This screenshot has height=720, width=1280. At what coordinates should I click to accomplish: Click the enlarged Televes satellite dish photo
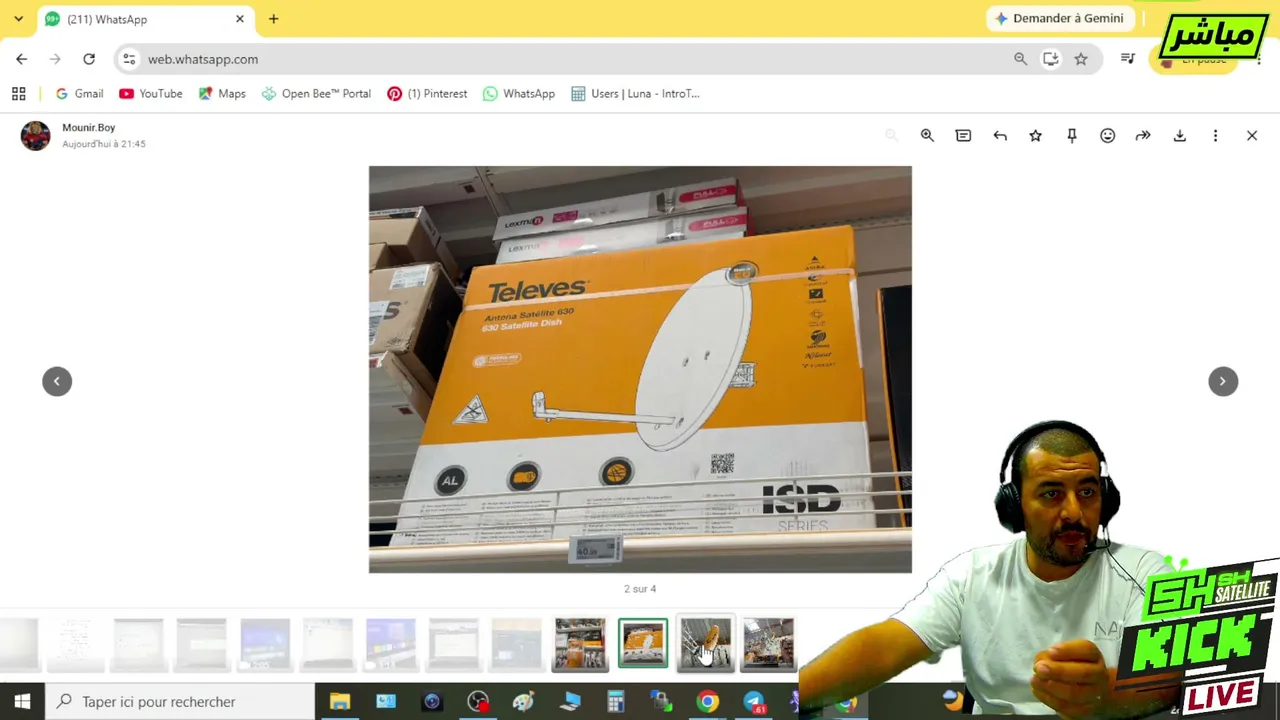(640, 369)
